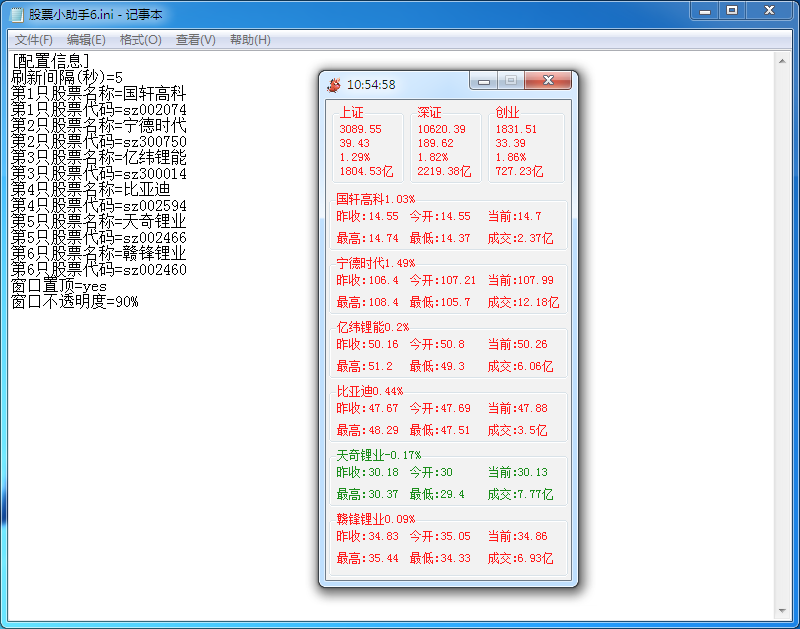Click the line 窗口不透明度=90%
The image size is (800, 629).
click(x=74, y=301)
